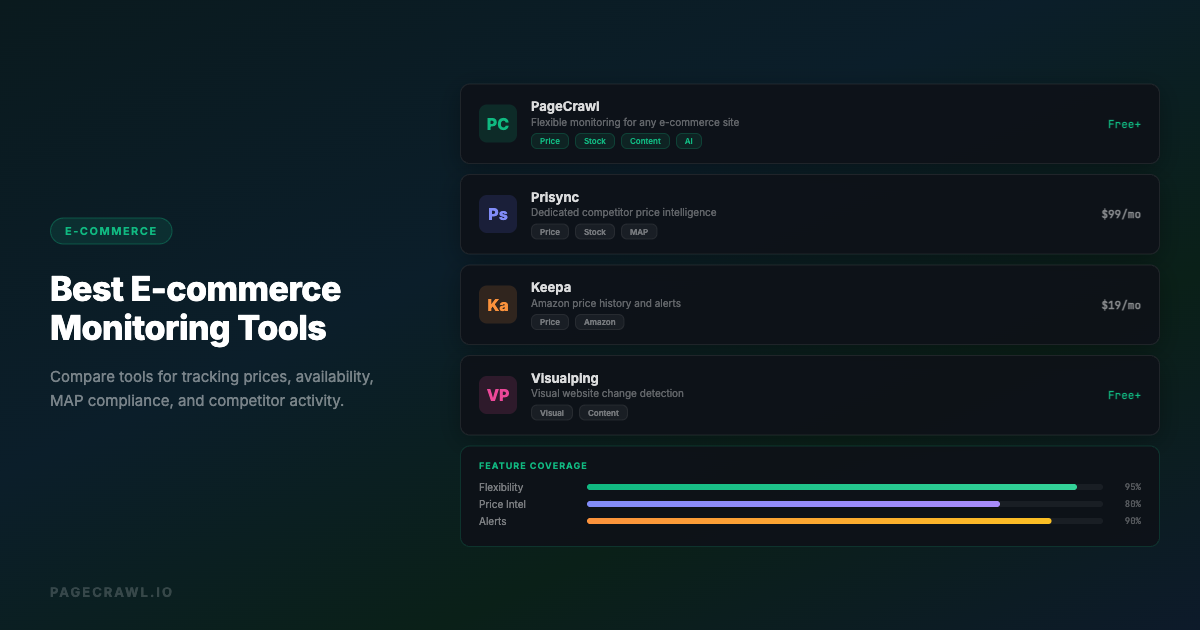The width and height of the screenshot is (1200, 630).
Task: Click the Keepa Ka logo icon
Action: coord(498,305)
